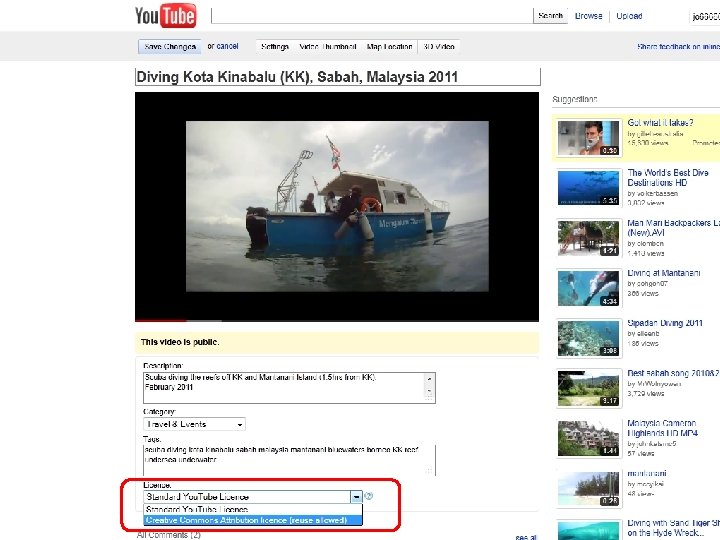This screenshot has width=720, height=540.
Task: Click in the YouTube search box
Action: (x=372, y=16)
